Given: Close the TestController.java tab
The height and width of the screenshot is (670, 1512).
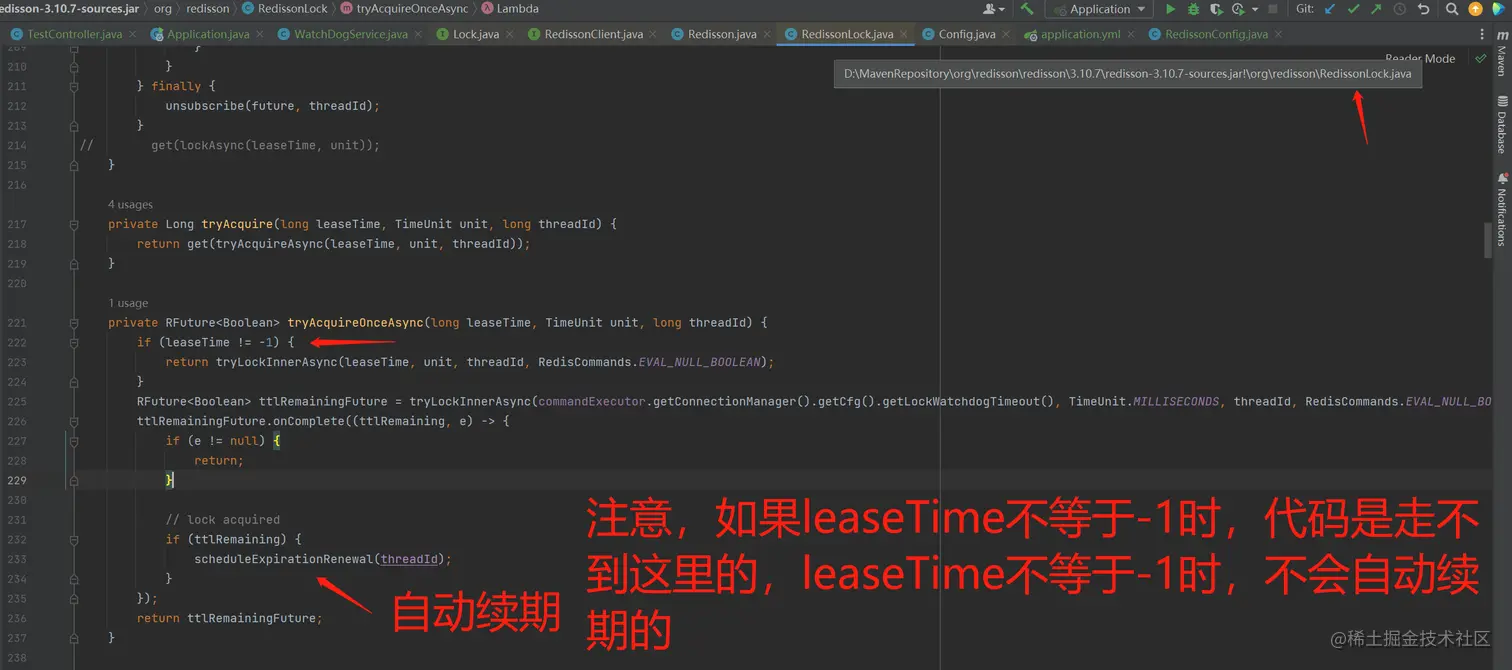Looking at the screenshot, I should point(135,34).
